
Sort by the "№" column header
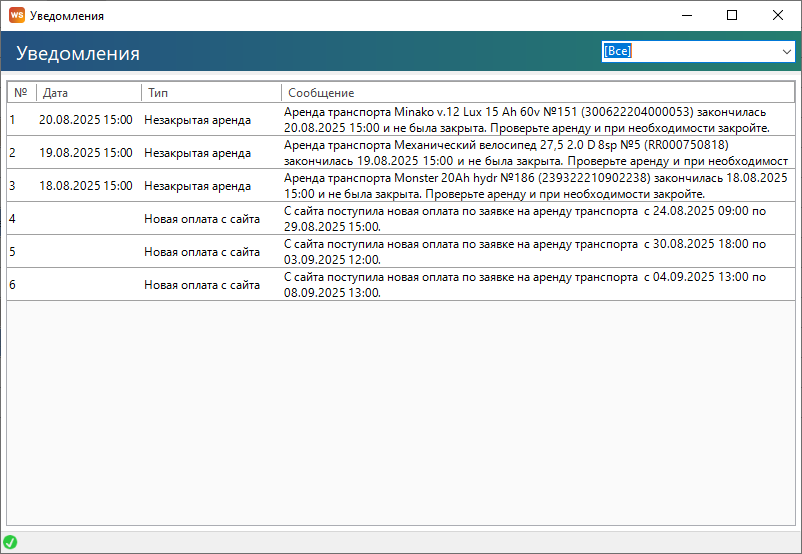click(21, 93)
